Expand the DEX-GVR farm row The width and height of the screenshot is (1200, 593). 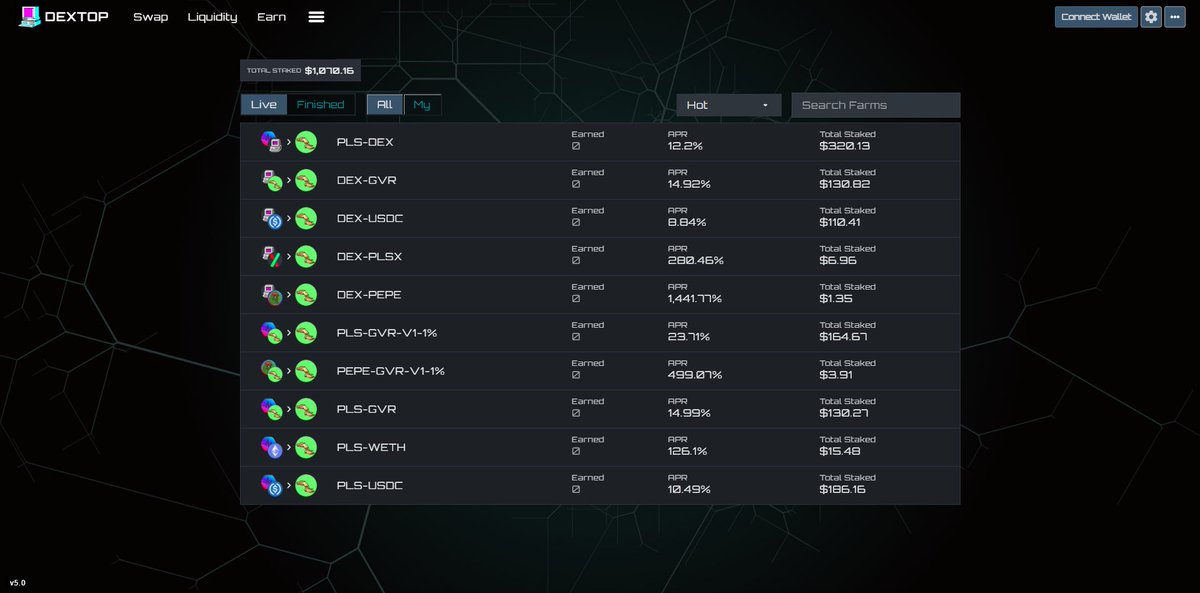pos(600,181)
